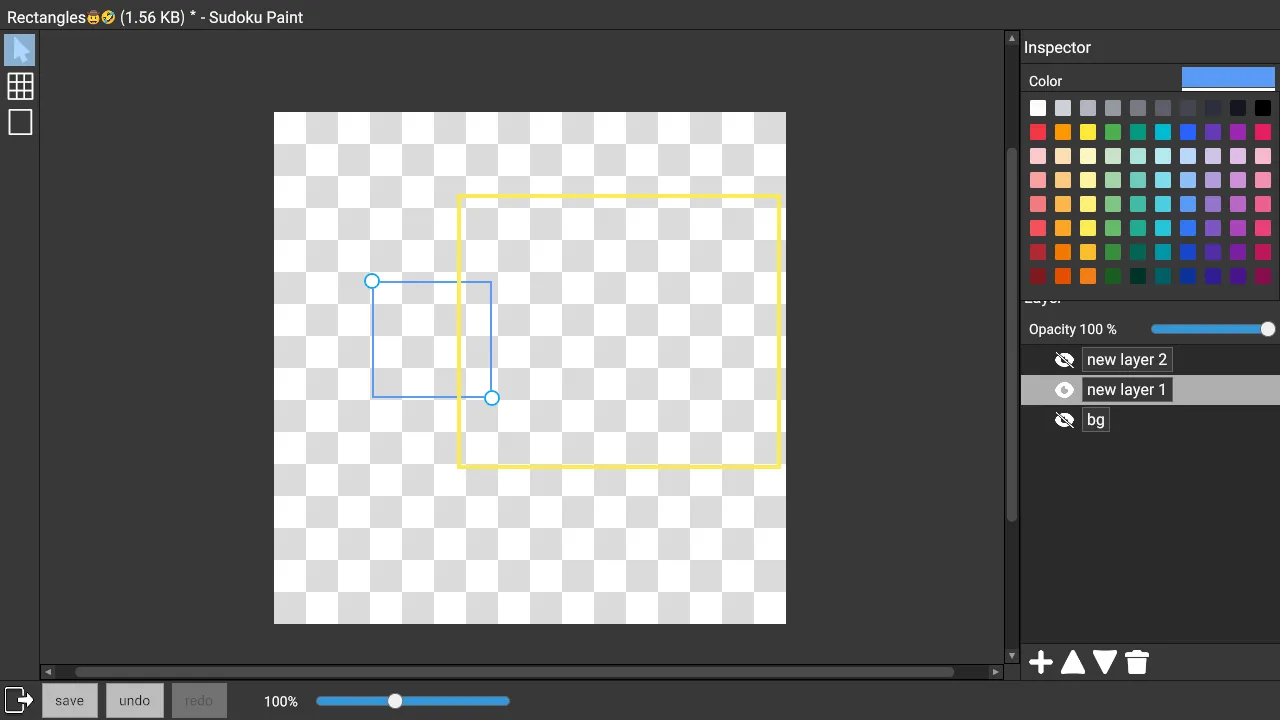The height and width of the screenshot is (720, 1280).
Task: Select new layer 2 in the list
Action: point(1126,360)
